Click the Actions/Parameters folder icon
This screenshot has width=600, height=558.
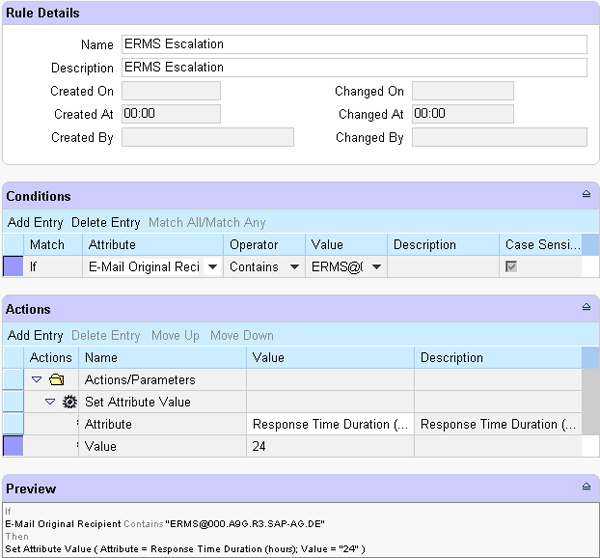tap(56, 380)
